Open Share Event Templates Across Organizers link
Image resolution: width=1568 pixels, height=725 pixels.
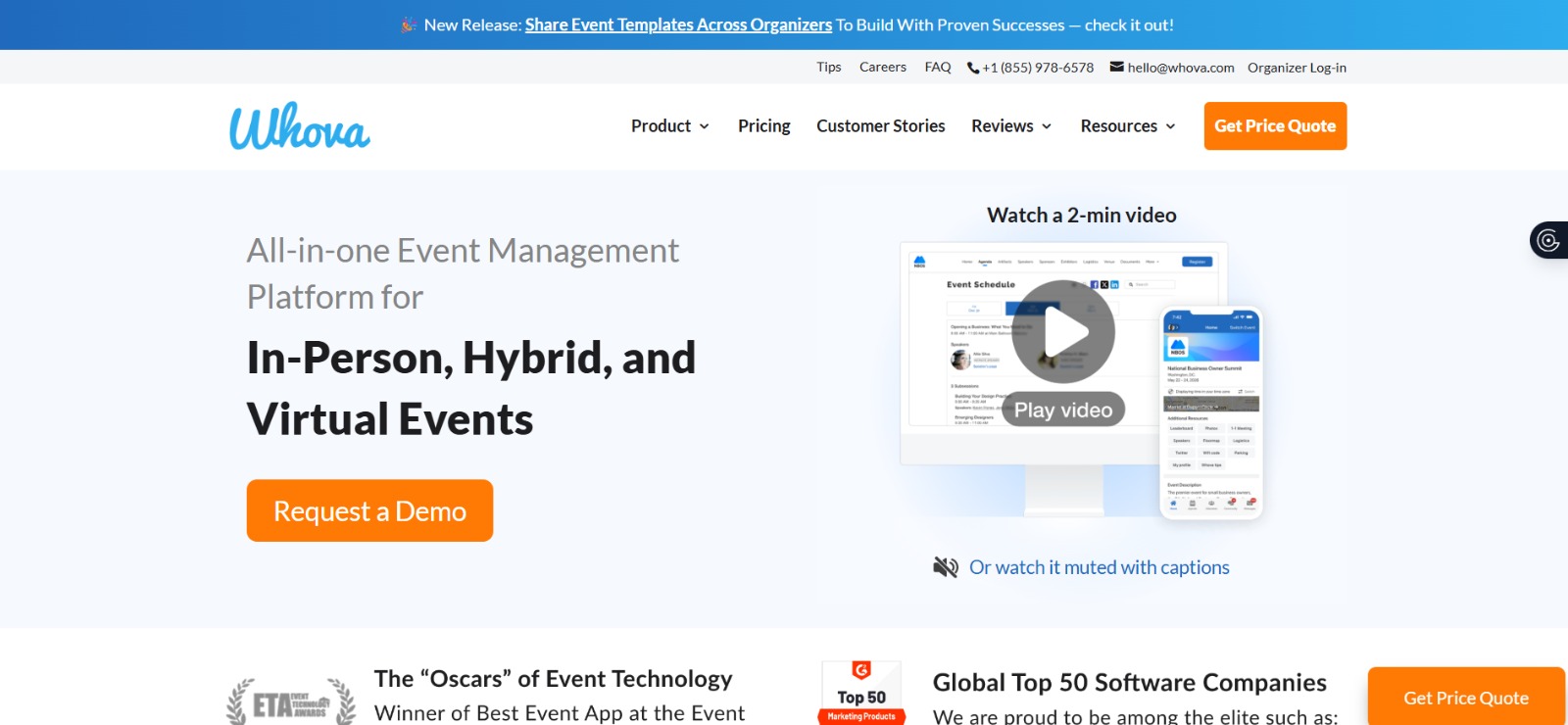(678, 25)
